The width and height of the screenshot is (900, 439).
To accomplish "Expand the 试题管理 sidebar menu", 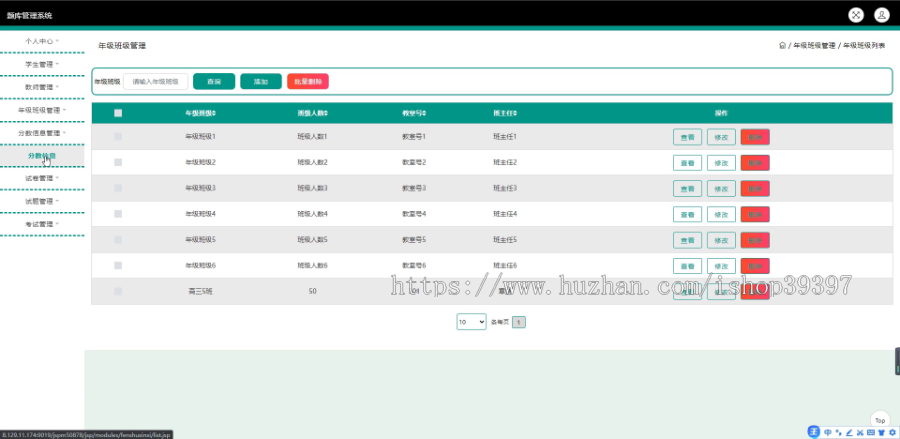I will pyautogui.click(x=42, y=201).
